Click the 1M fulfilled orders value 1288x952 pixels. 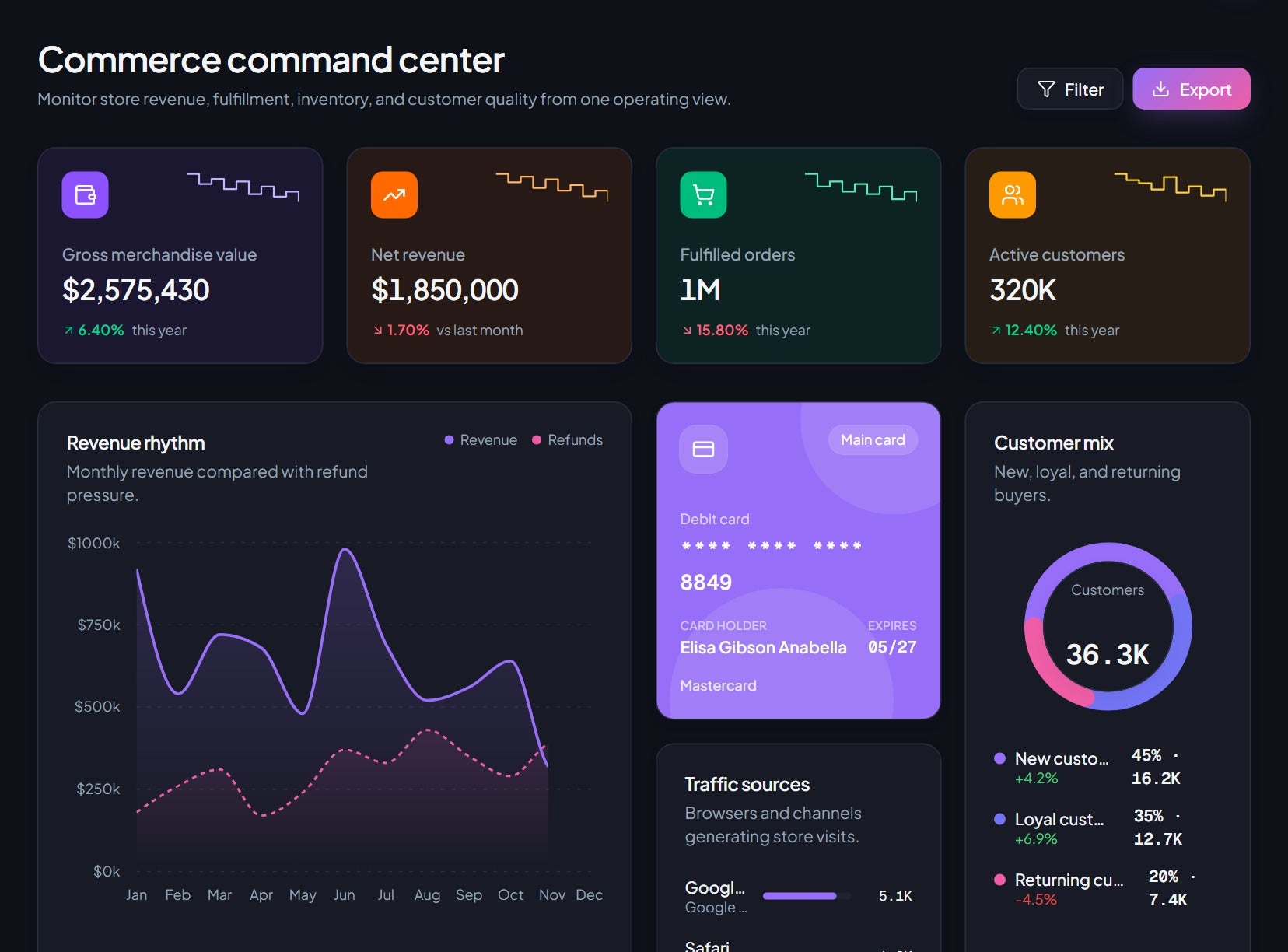(x=700, y=291)
